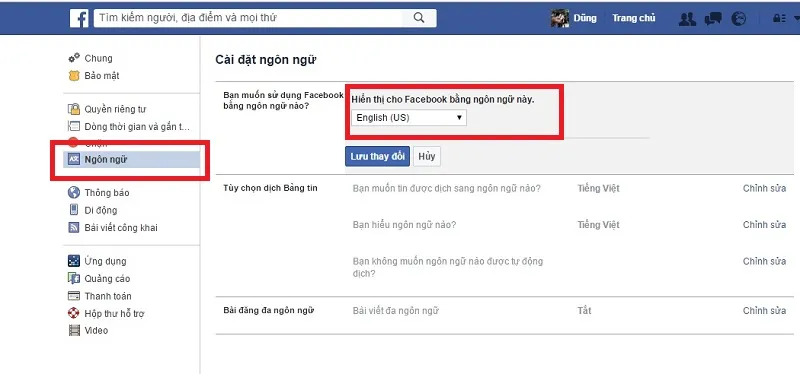Click the Dũng profile picture

pos(560,18)
